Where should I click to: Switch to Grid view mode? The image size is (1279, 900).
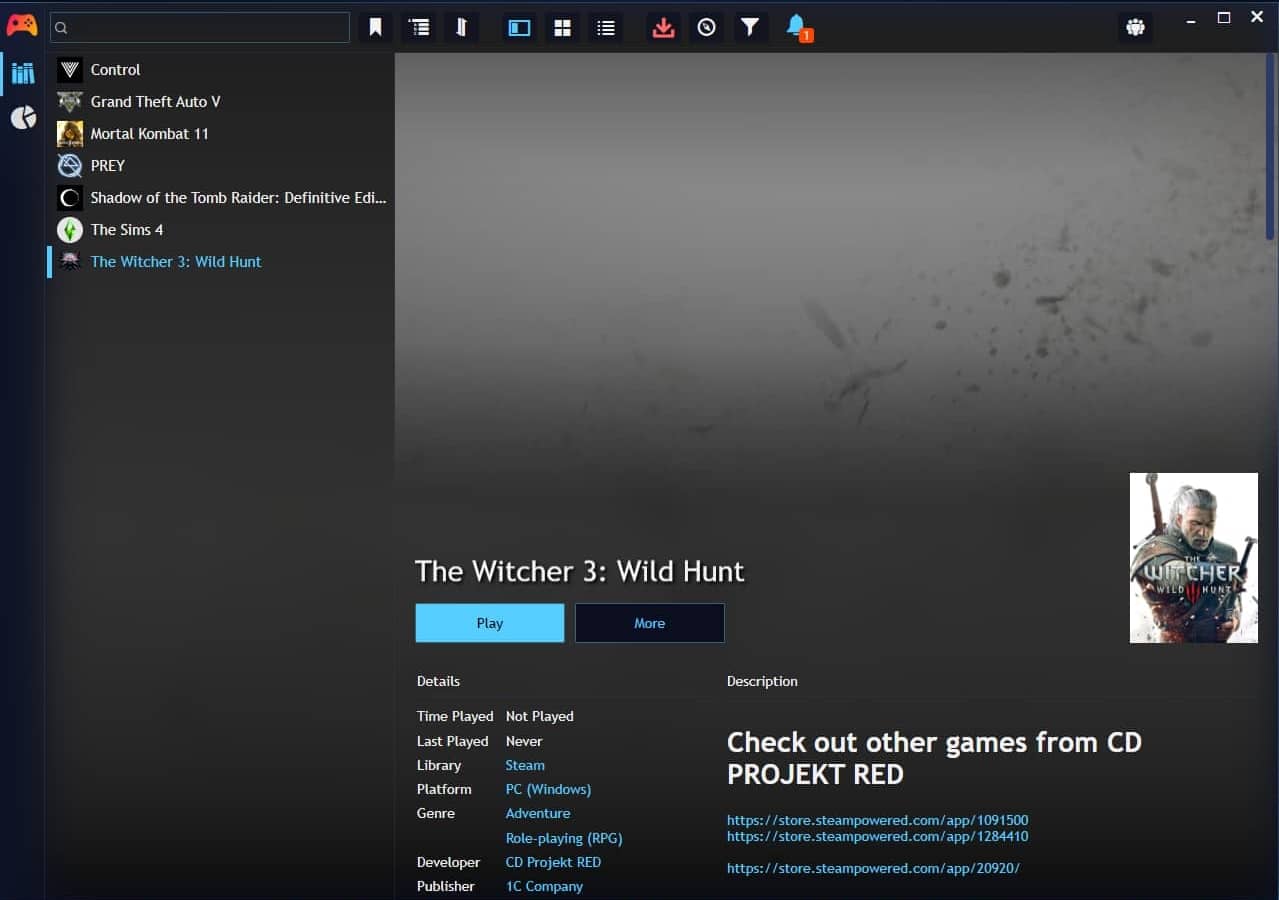click(x=562, y=27)
